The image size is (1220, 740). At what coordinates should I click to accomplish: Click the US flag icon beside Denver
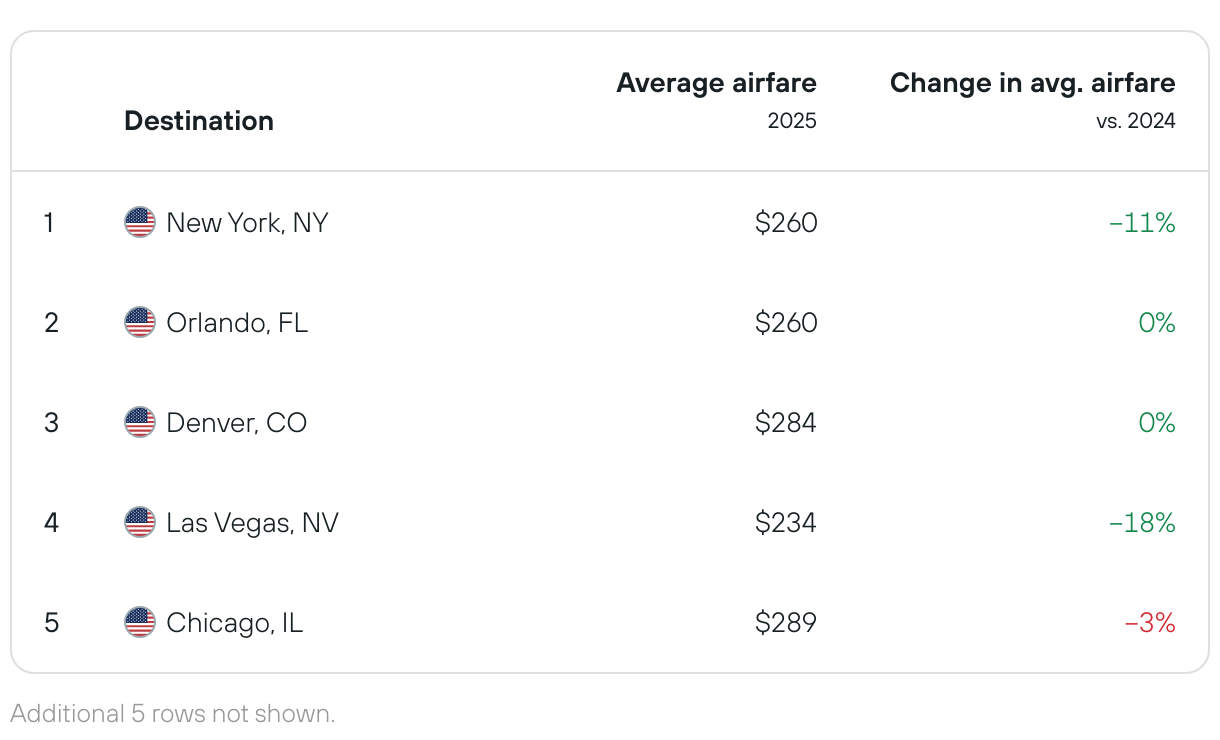140,422
